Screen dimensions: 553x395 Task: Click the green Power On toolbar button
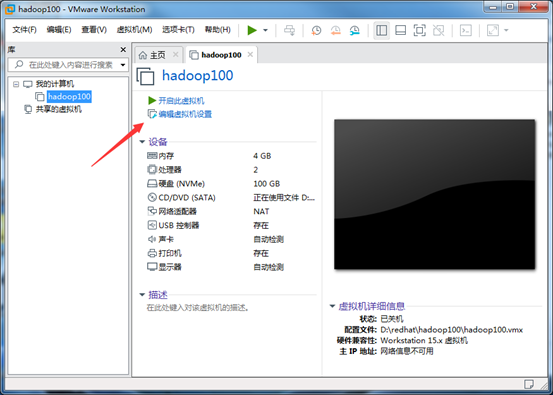click(x=252, y=30)
